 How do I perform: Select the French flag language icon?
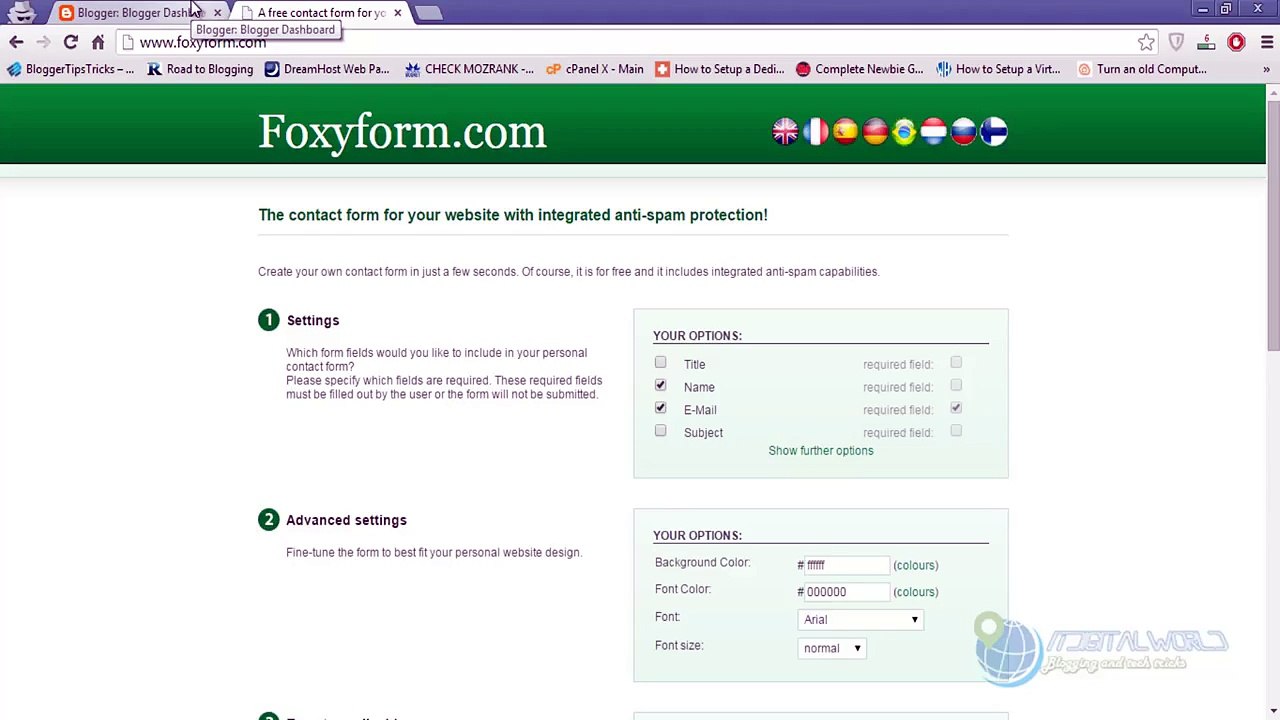click(815, 132)
